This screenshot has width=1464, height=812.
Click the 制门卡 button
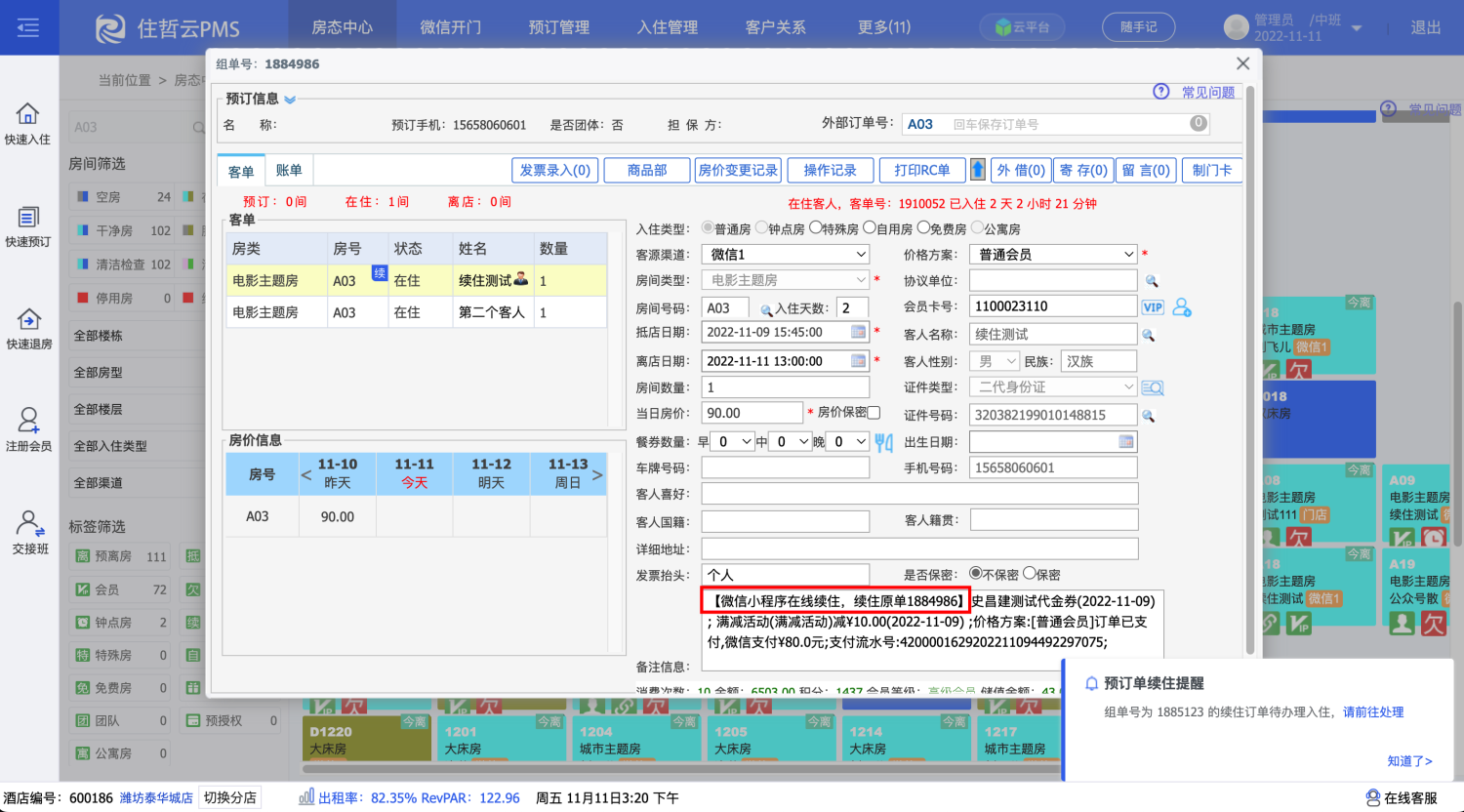click(x=1213, y=170)
